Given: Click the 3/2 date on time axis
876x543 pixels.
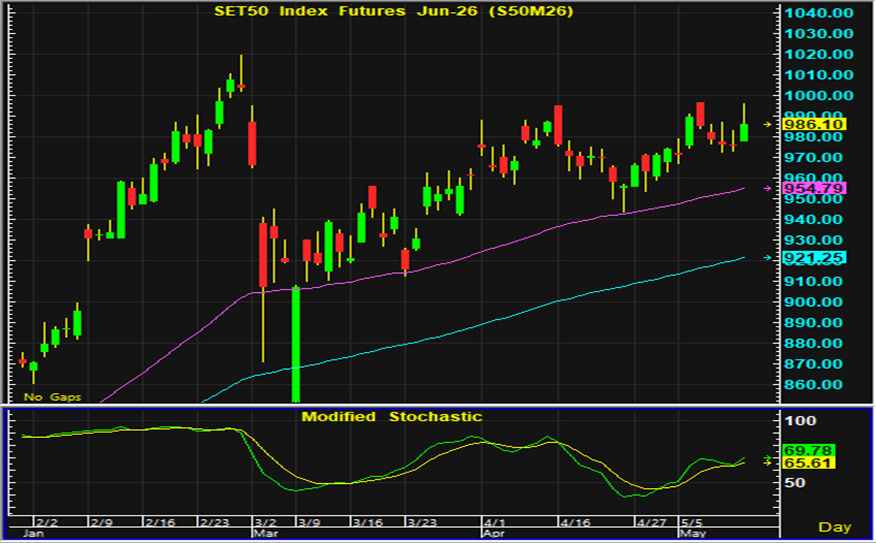Looking at the screenshot, I should (x=266, y=523).
